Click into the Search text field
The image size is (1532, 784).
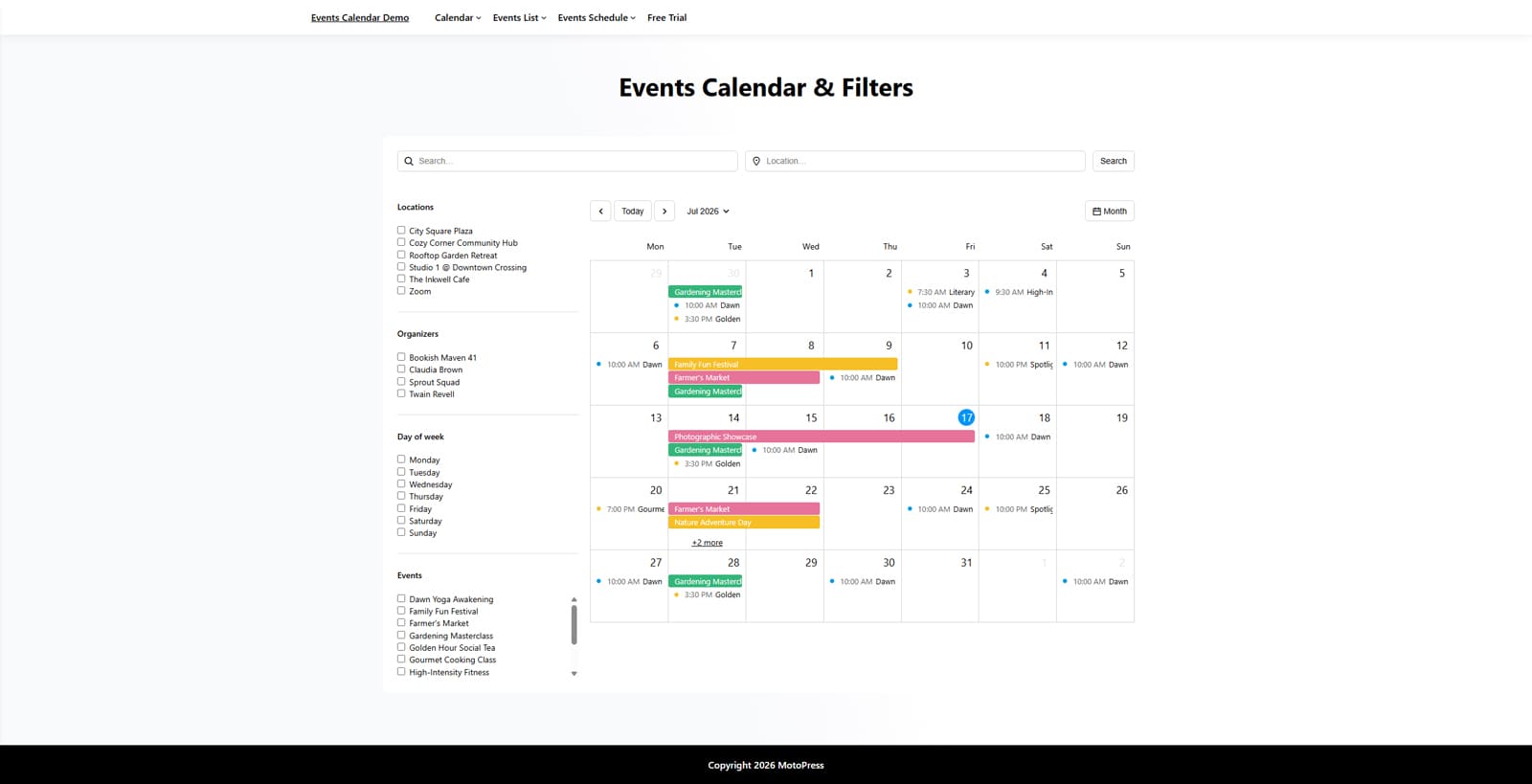click(568, 161)
